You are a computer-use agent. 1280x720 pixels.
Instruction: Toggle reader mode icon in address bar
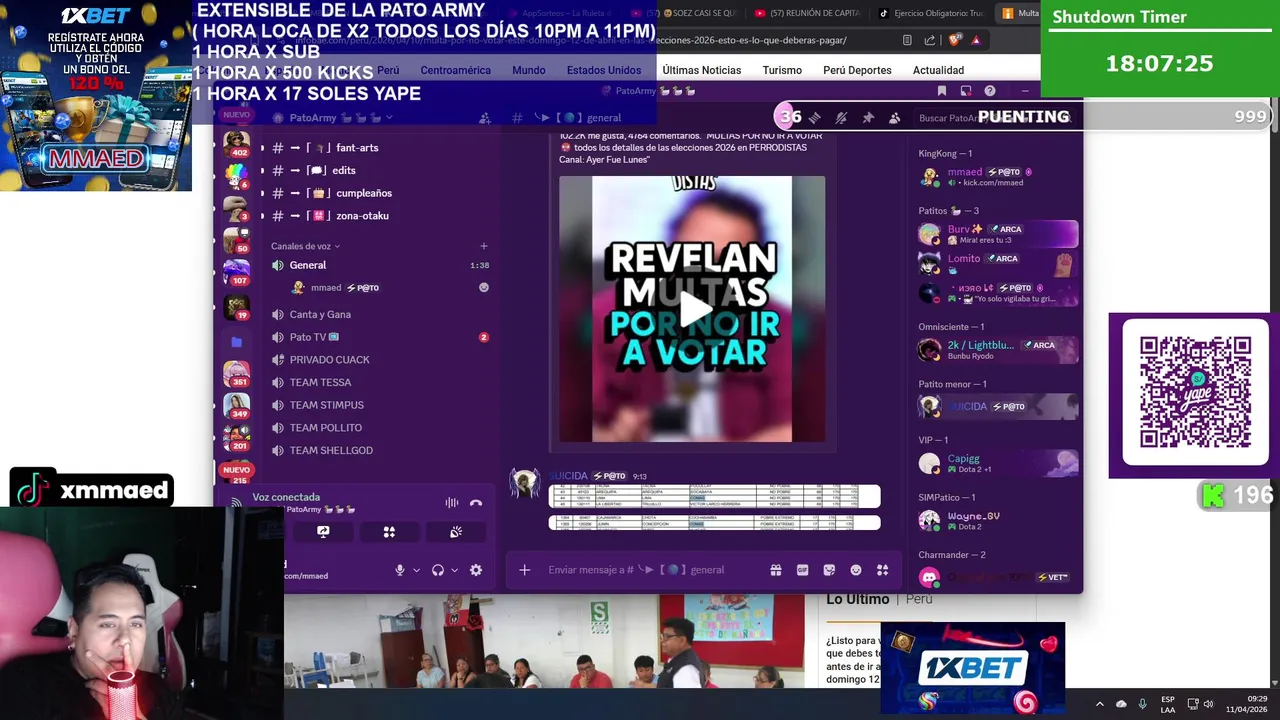(x=907, y=40)
